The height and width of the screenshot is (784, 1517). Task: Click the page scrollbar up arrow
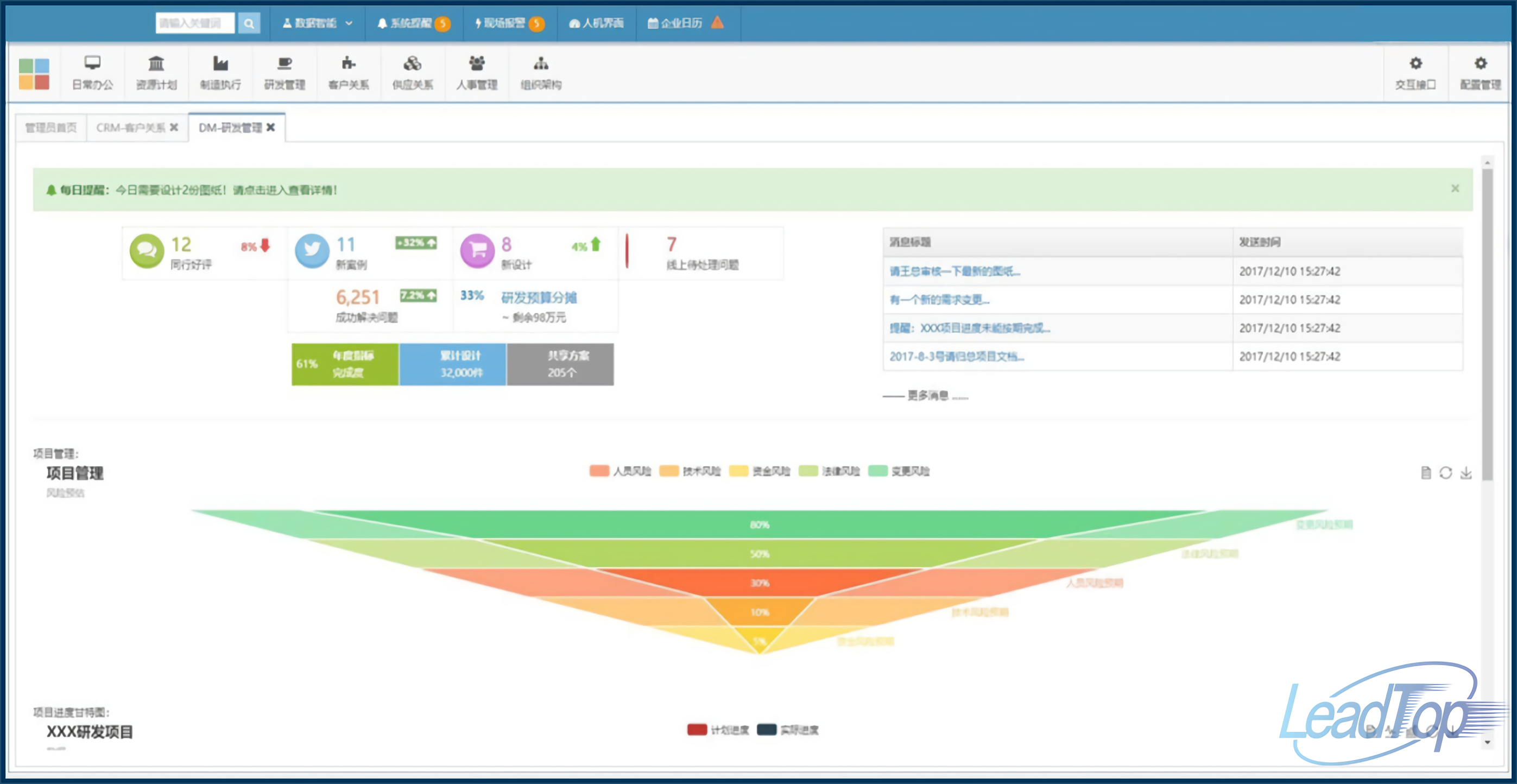click(x=1488, y=162)
